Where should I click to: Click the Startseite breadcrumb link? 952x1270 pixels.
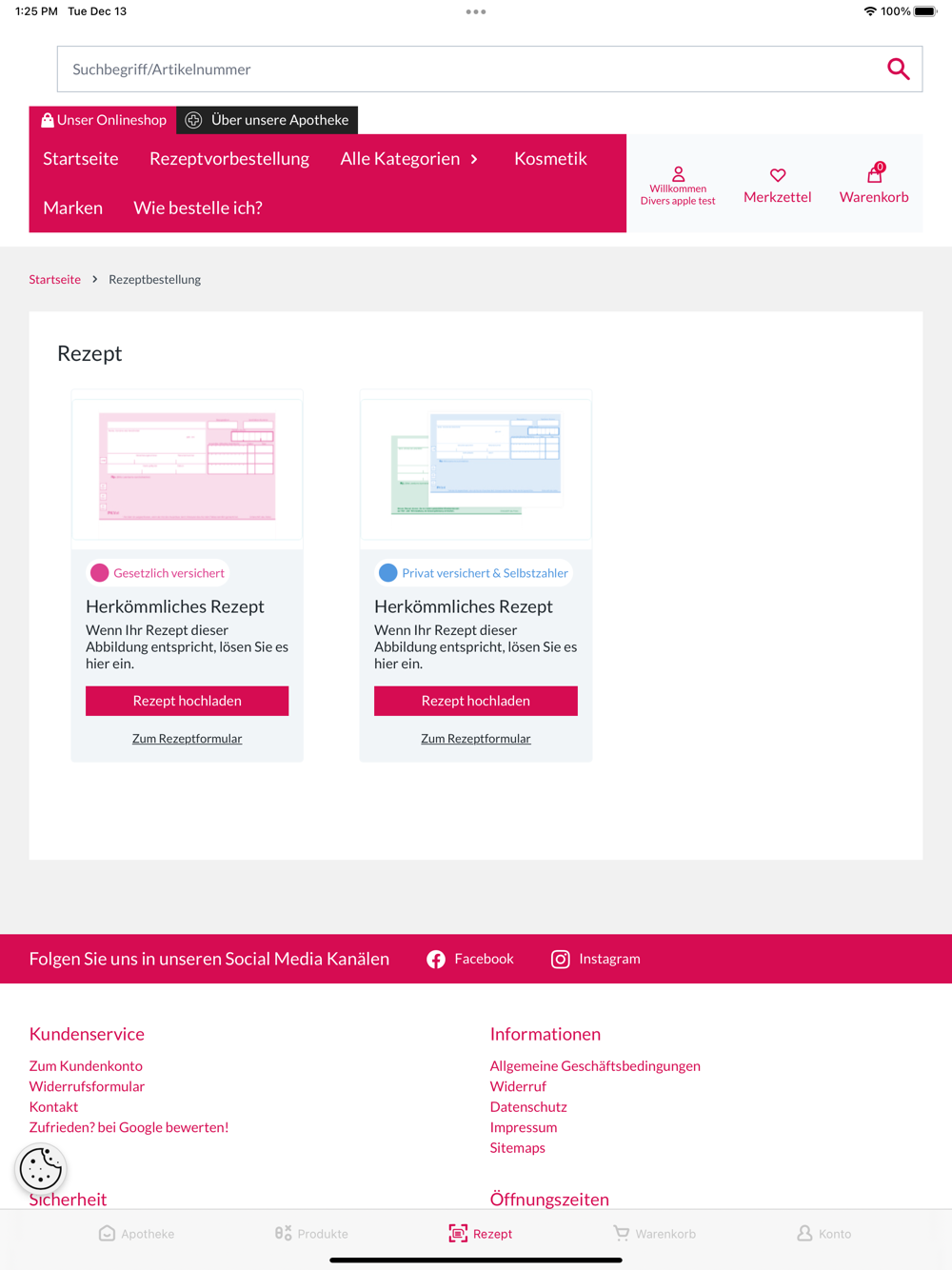[x=55, y=279]
